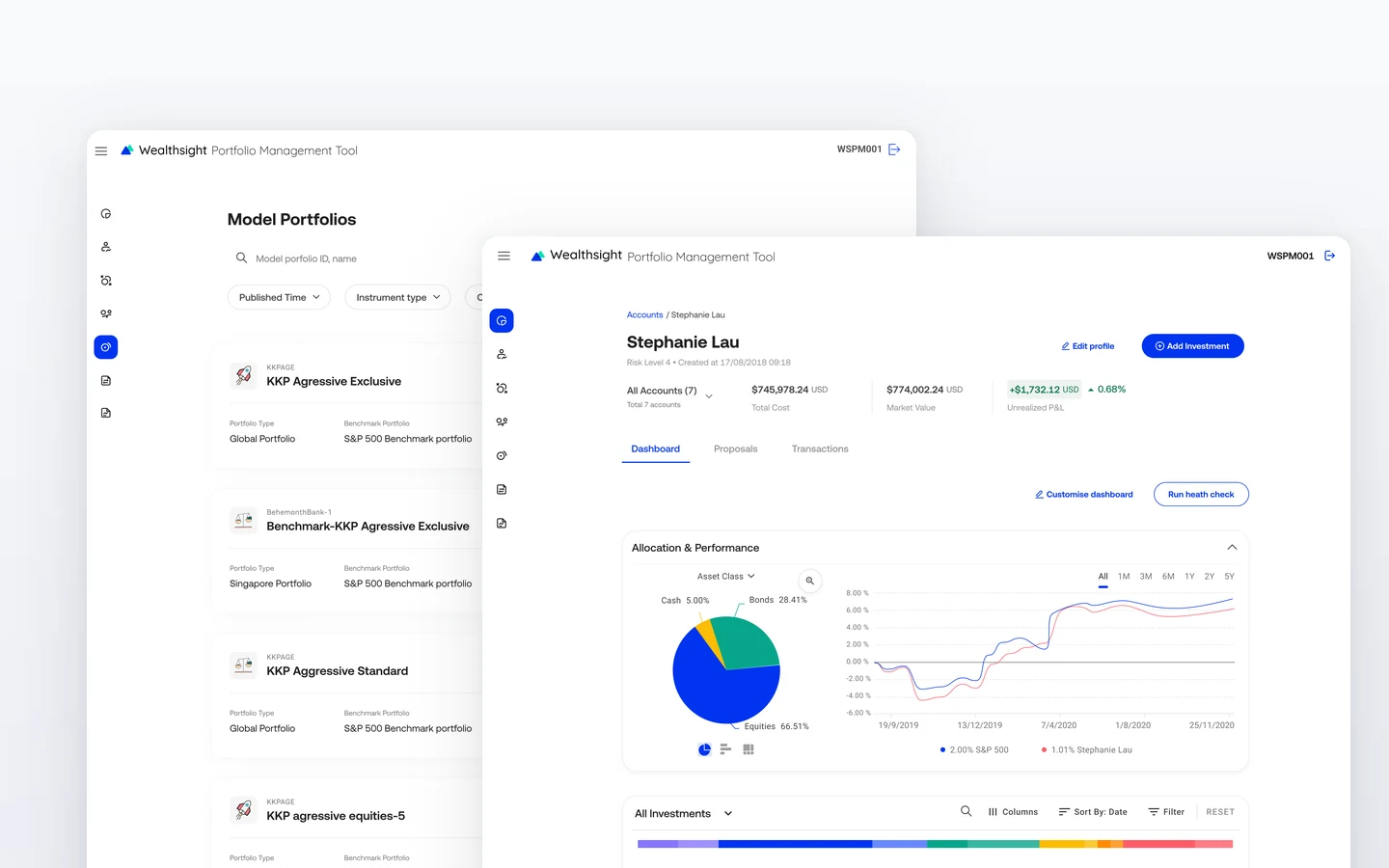Toggle 2.00% S&P 500 legend item

pyautogui.click(x=974, y=750)
